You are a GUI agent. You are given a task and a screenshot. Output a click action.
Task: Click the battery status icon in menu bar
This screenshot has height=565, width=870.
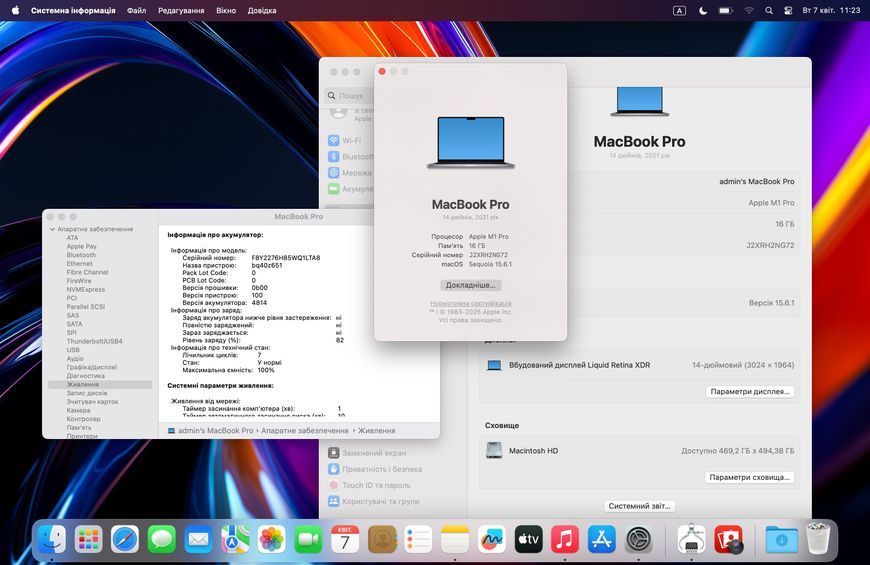[x=725, y=11]
